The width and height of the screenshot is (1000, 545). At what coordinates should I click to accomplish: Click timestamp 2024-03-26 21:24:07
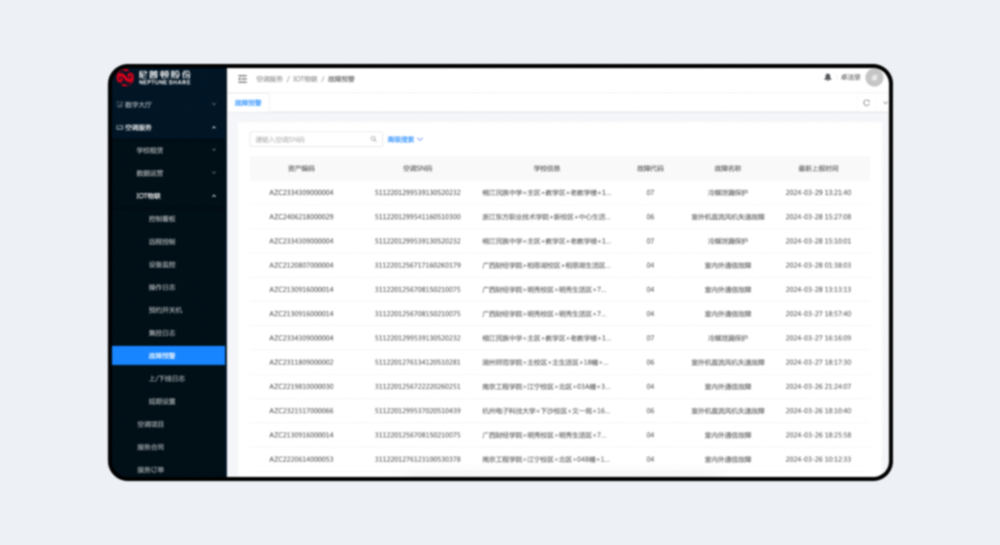tap(818, 386)
